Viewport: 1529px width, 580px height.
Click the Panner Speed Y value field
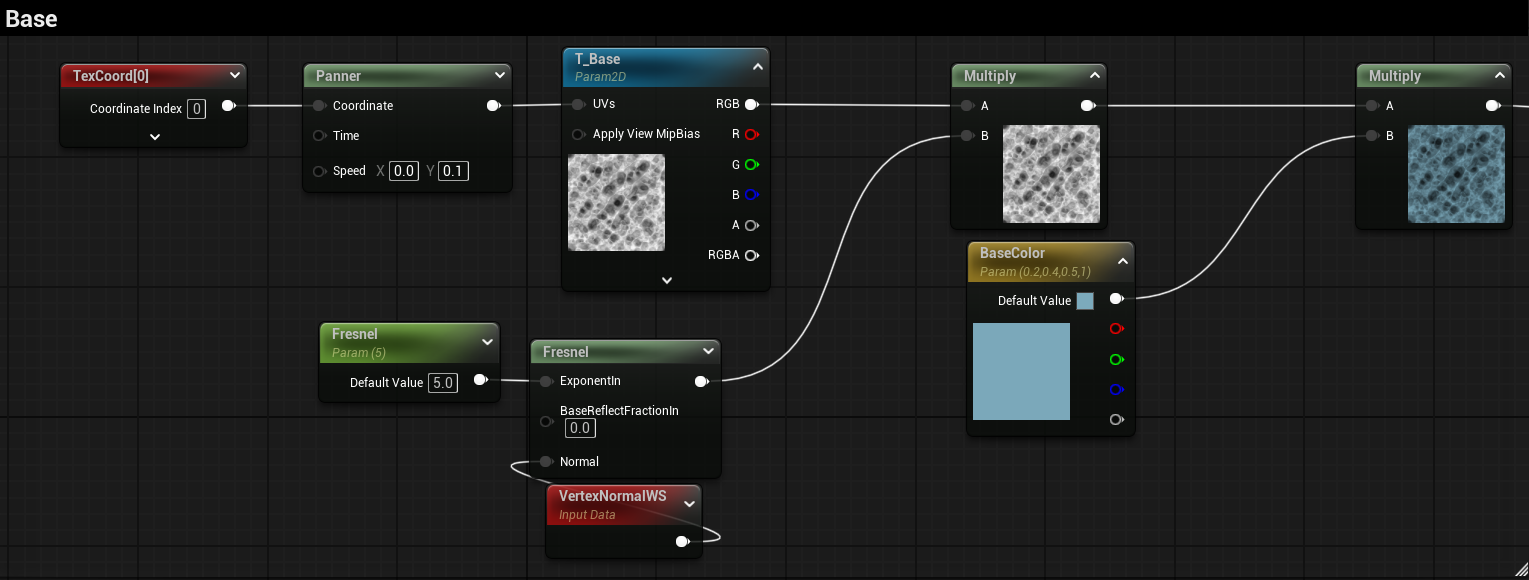click(453, 171)
